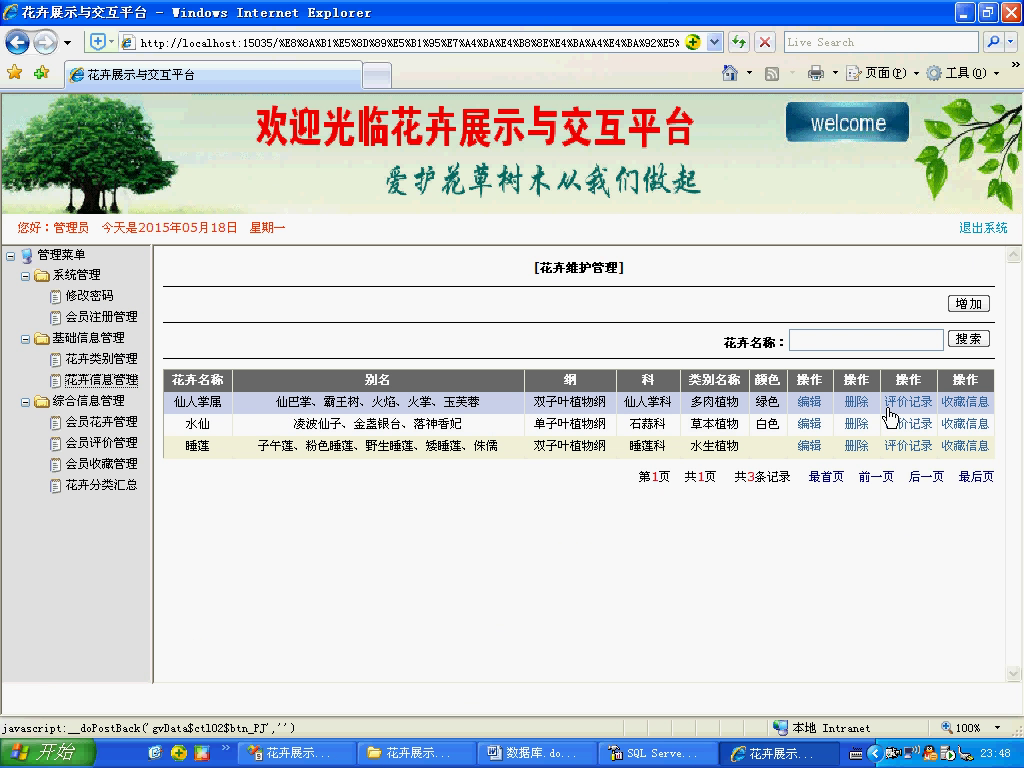Click the 系统管理 folder icon
The height and width of the screenshot is (768, 1024).
coord(42,276)
